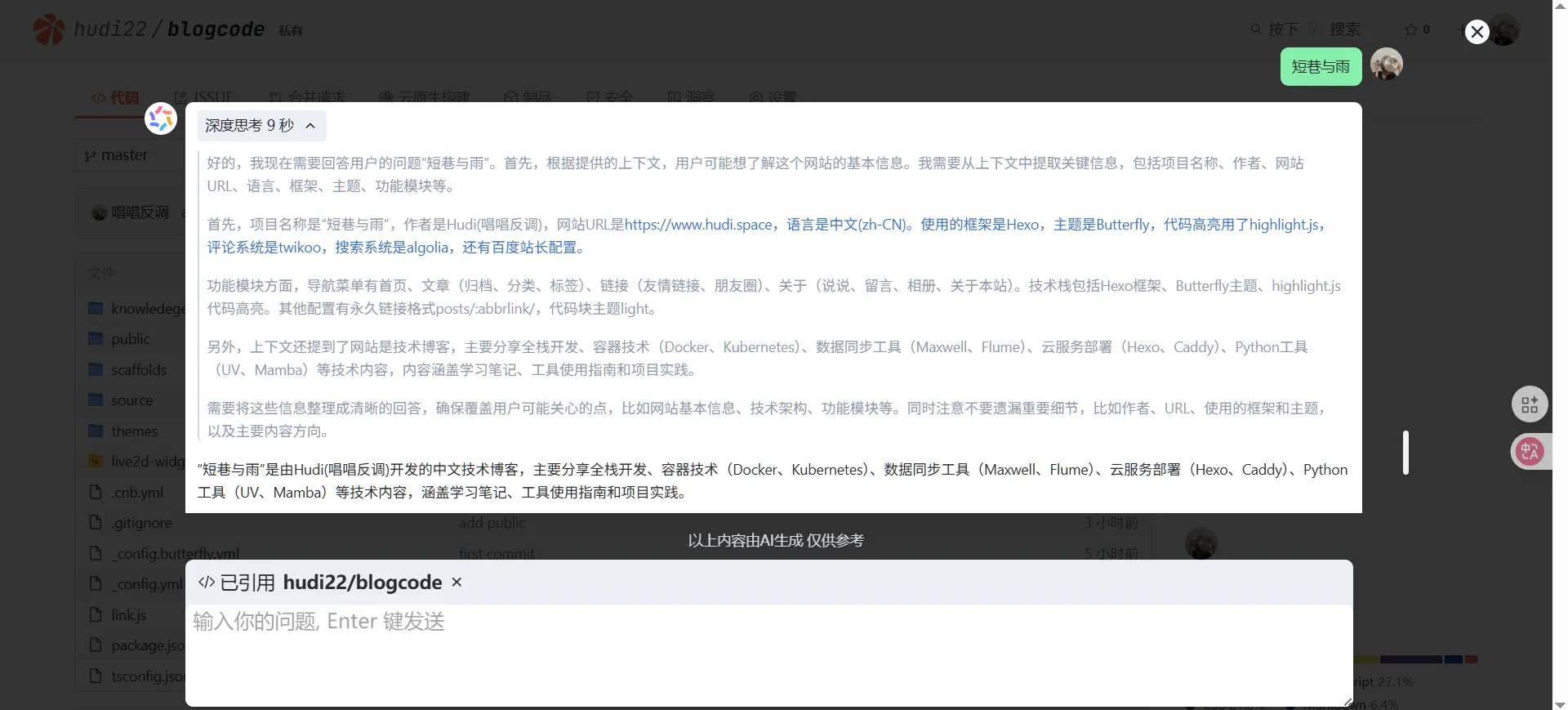Remove the hudi22/blogcode reference
Screen dimensions: 1568x710
(x=457, y=583)
